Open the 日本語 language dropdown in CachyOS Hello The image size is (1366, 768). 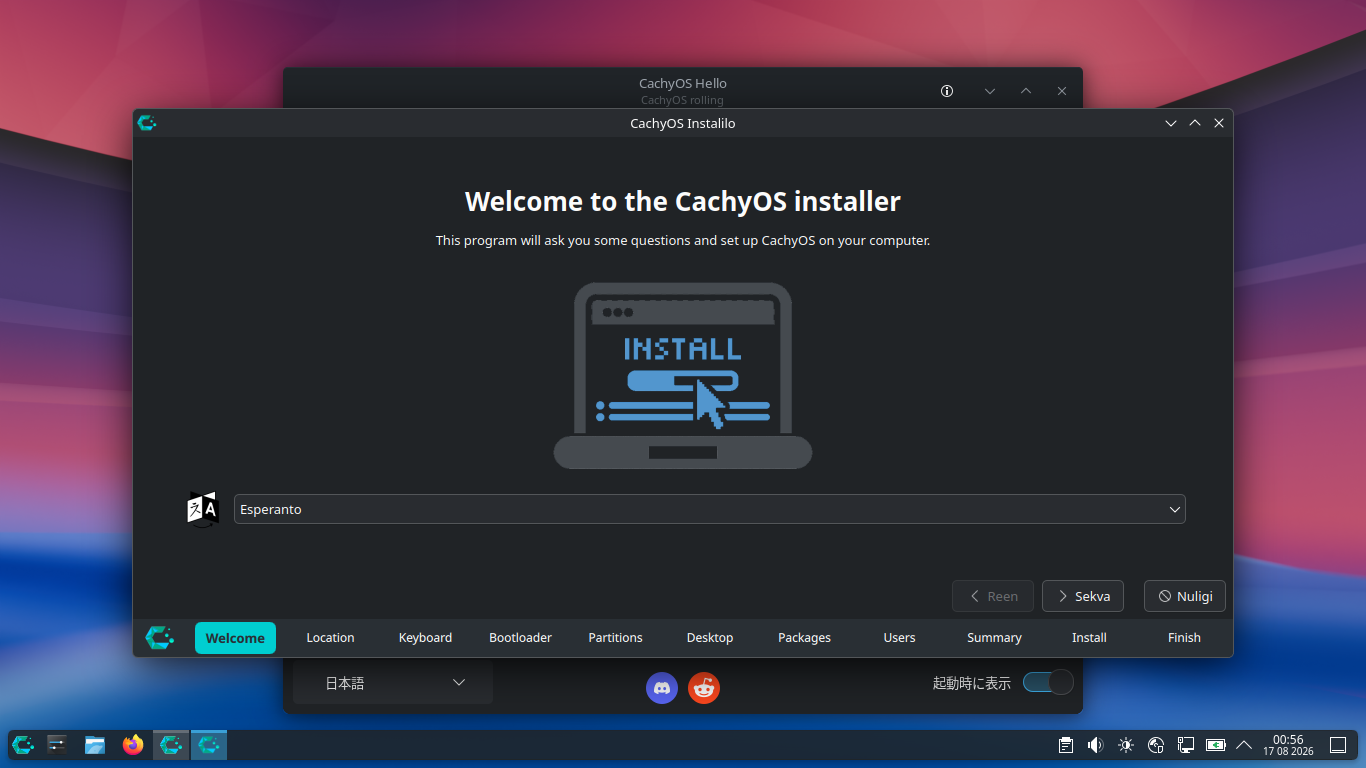click(x=393, y=683)
